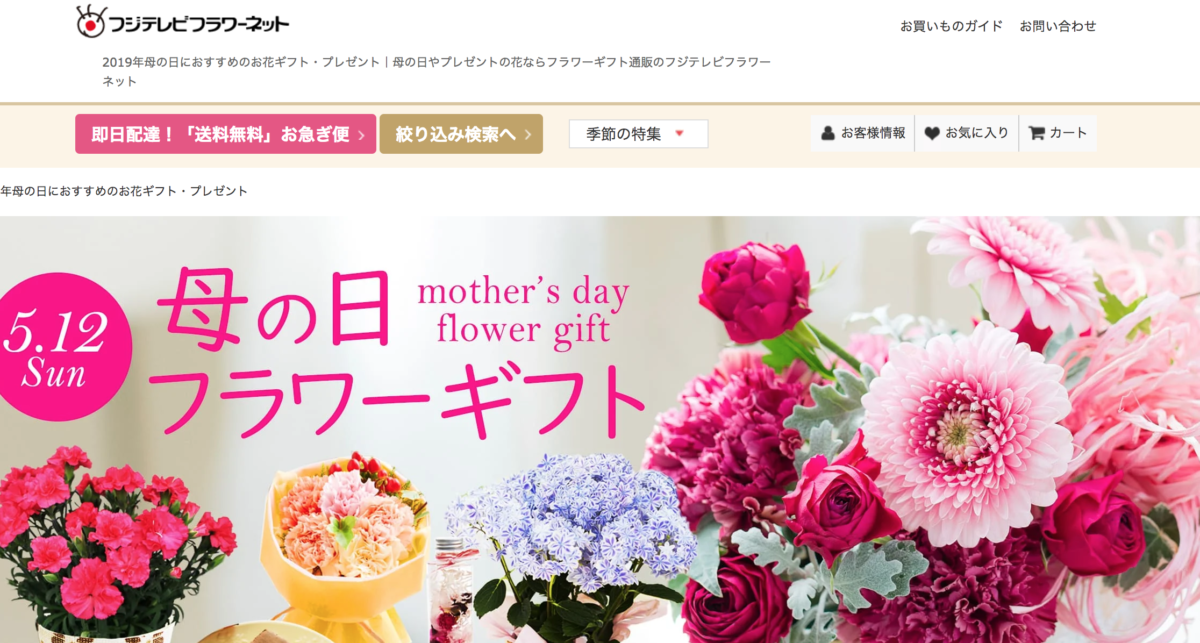Open お買いものガイド link

click(951, 26)
